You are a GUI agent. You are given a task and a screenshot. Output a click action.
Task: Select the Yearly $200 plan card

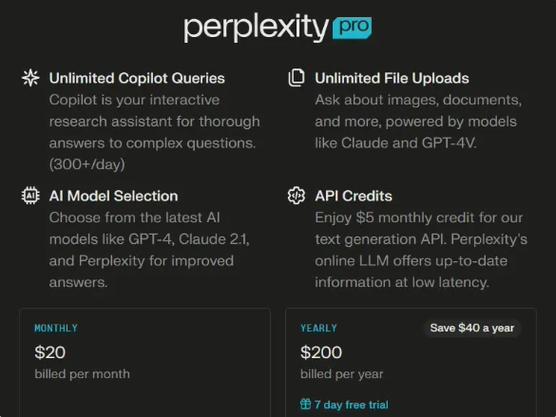point(411,362)
